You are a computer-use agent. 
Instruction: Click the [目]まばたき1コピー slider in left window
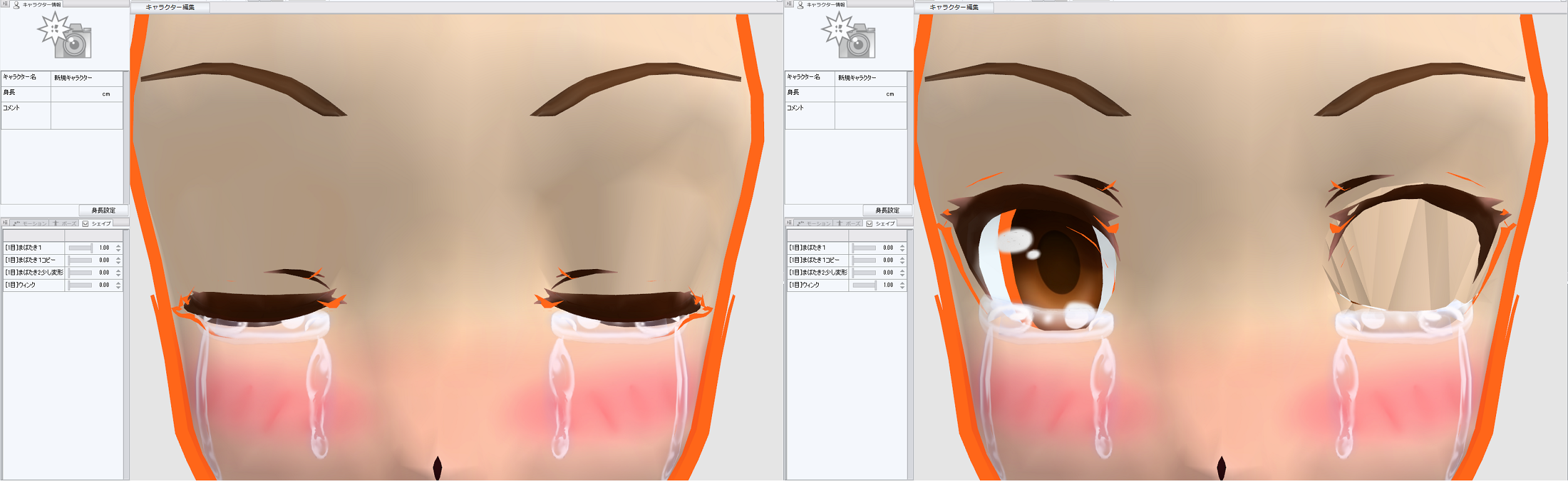coord(81,260)
